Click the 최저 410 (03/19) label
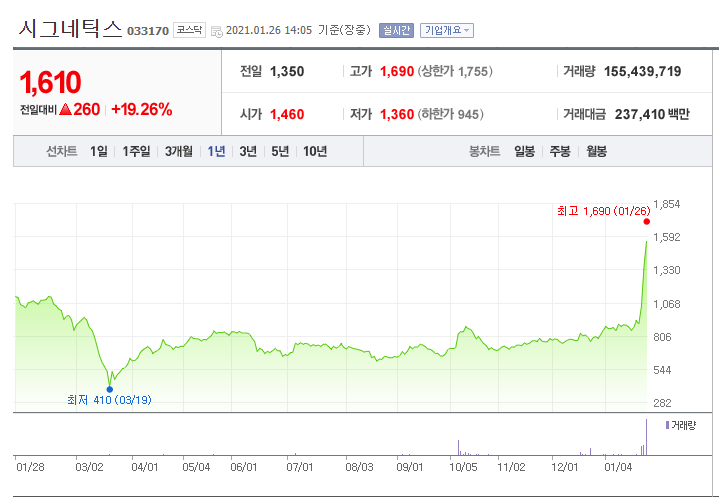Viewport: 719px width, 497px height. coord(109,400)
